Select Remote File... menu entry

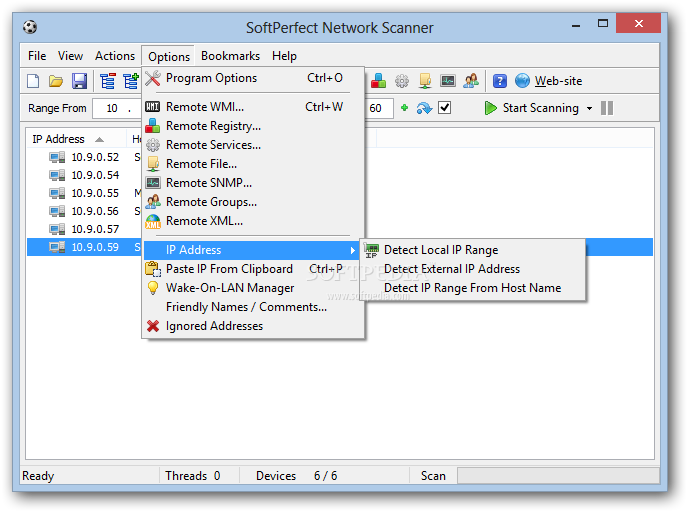253,164
